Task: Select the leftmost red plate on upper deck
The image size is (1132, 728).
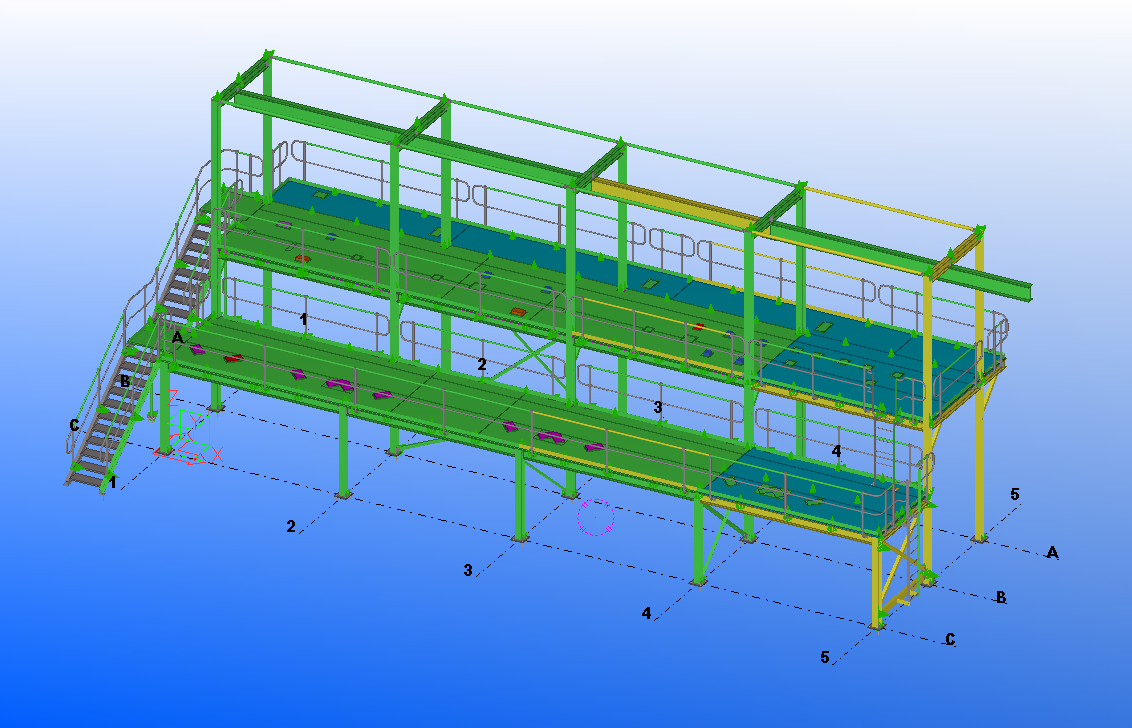Action: pos(302,259)
